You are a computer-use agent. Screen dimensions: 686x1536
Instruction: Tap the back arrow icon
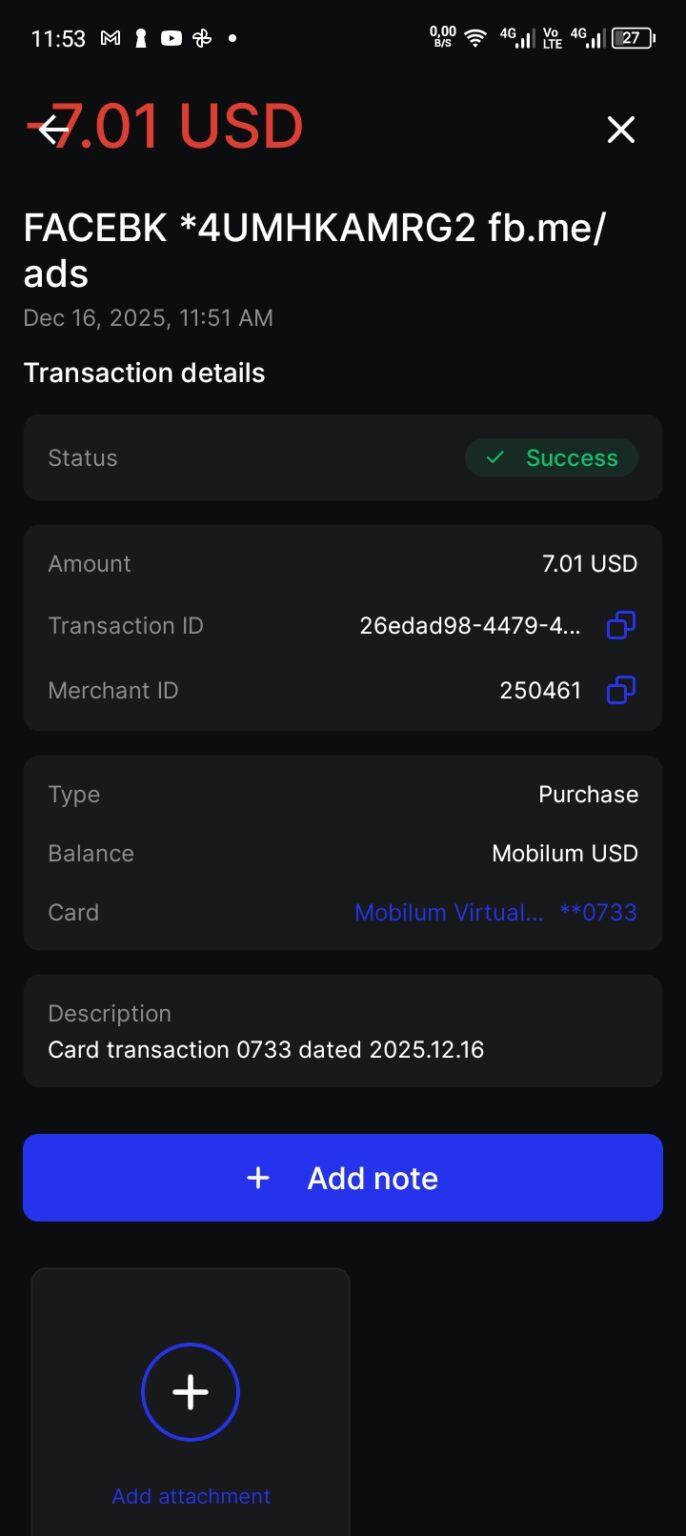52,129
